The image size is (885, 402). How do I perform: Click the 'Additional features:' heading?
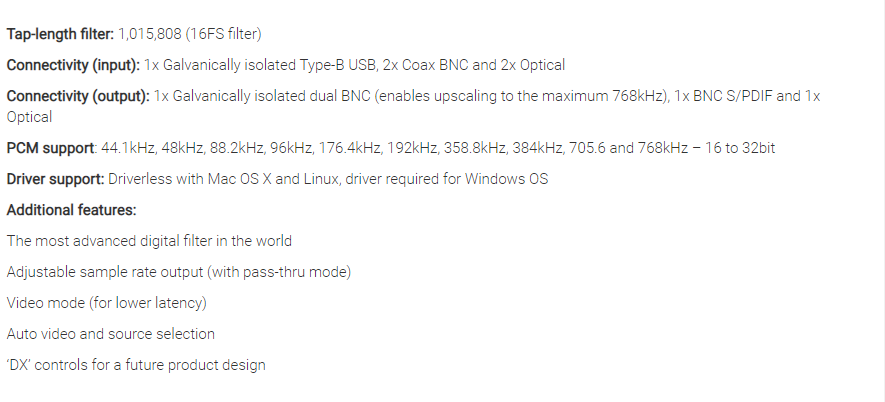71,210
